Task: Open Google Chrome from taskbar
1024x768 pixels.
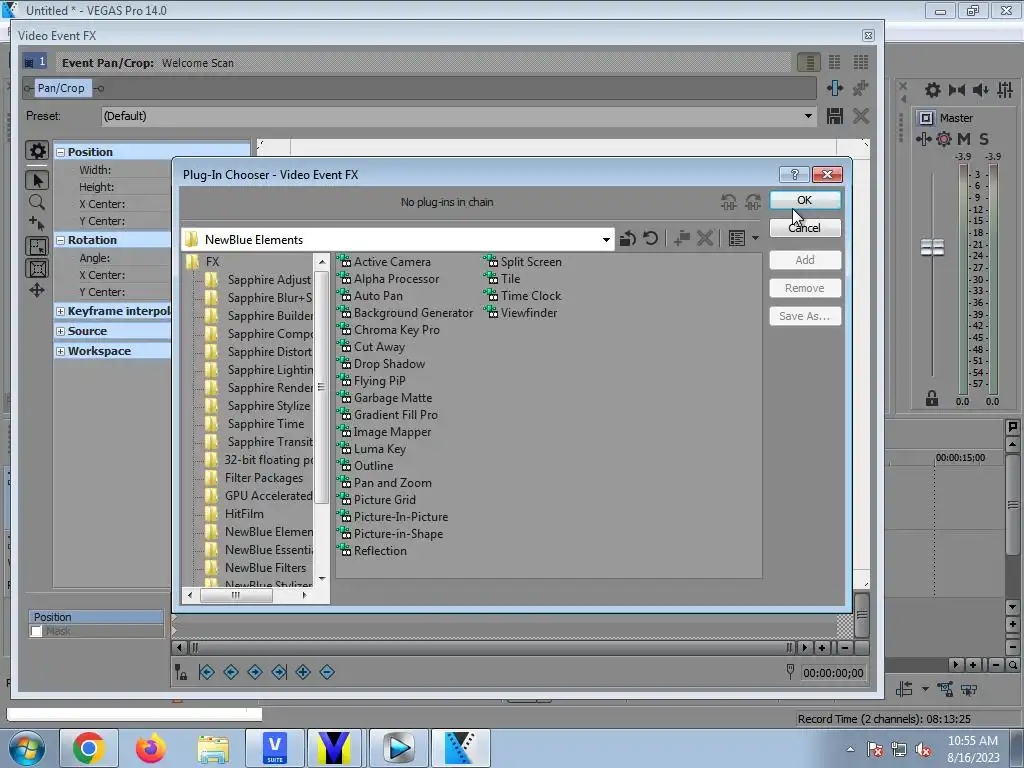Action: coord(89,748)
